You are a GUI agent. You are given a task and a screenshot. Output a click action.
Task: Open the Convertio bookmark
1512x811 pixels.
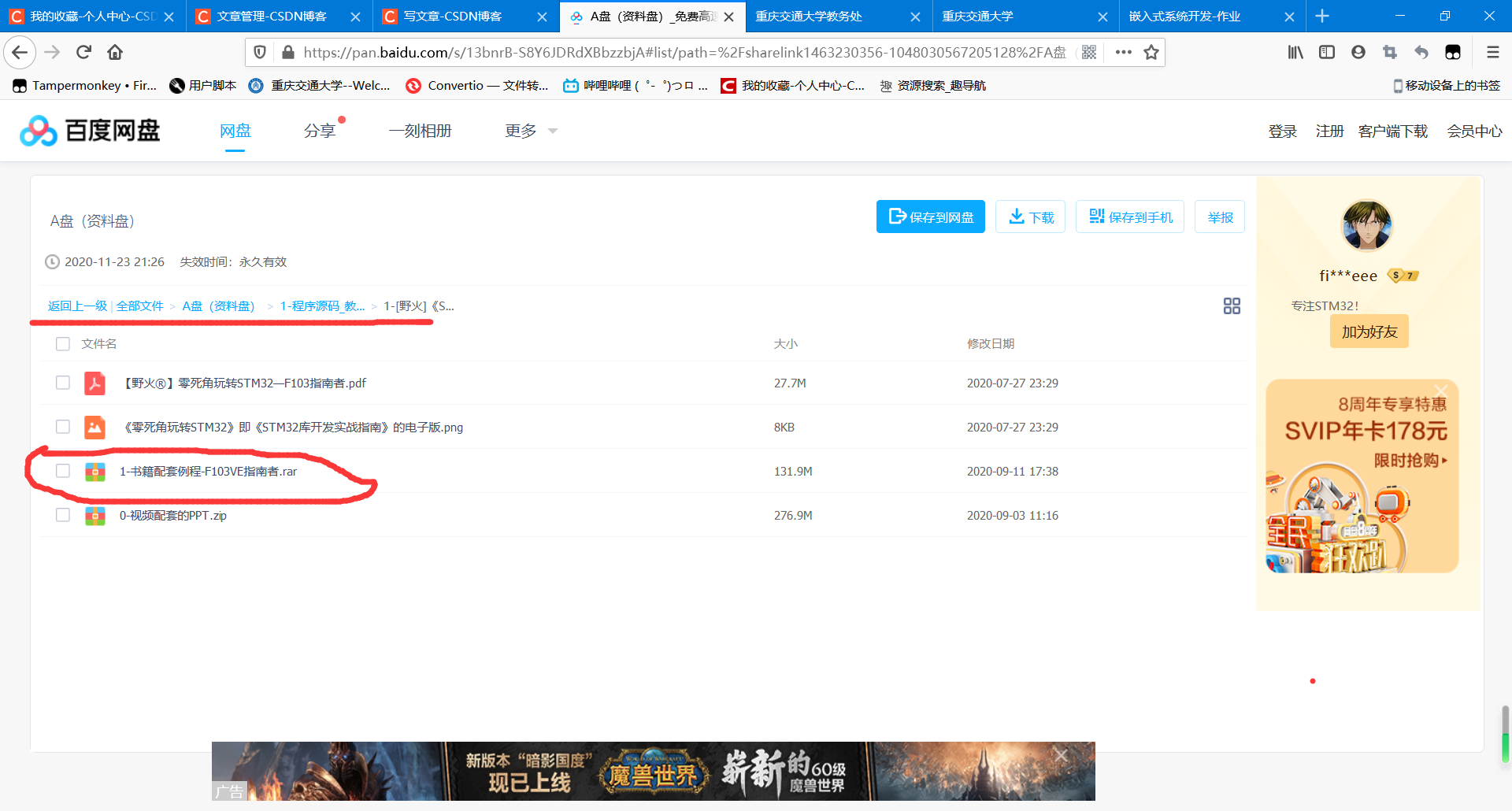coord(477,85)
